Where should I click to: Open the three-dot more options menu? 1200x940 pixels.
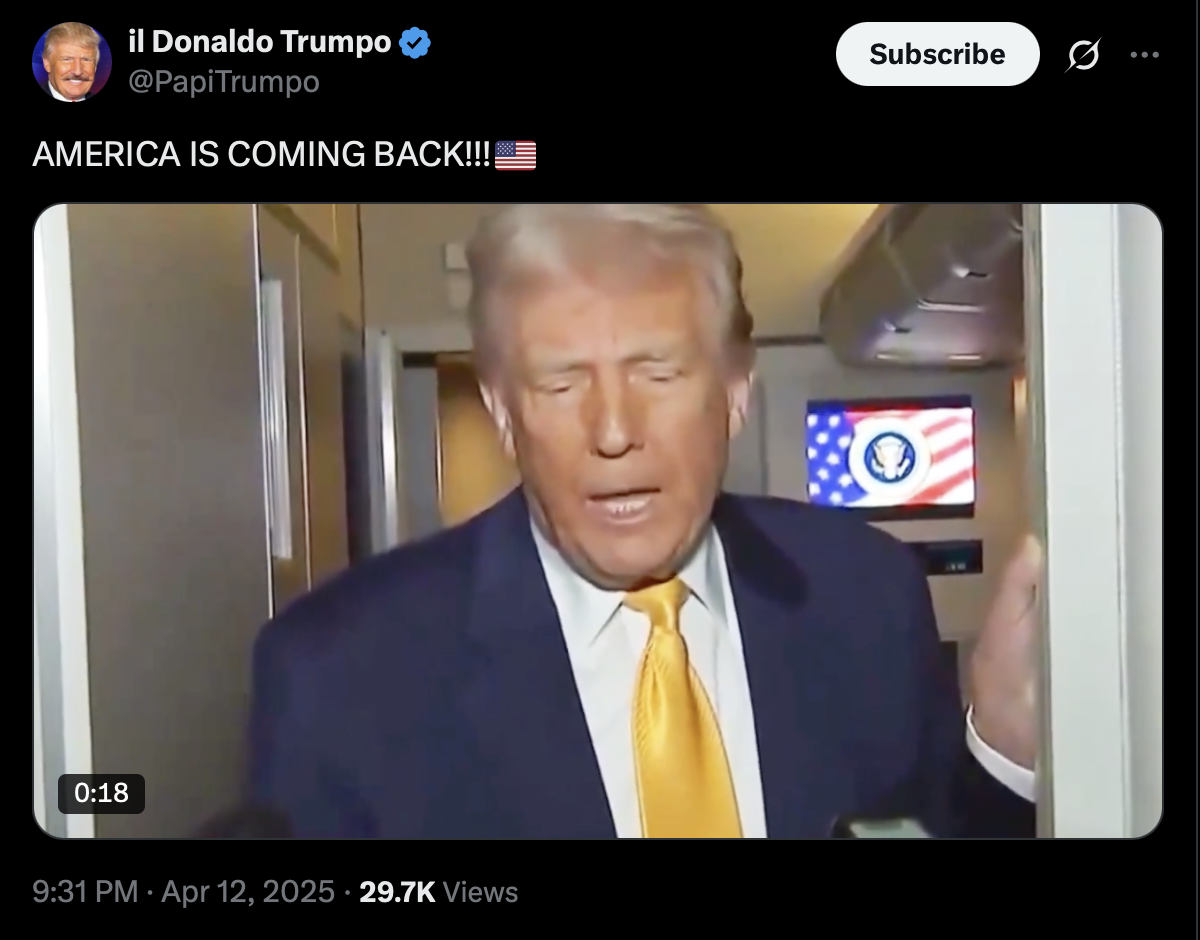point(1144,55)
